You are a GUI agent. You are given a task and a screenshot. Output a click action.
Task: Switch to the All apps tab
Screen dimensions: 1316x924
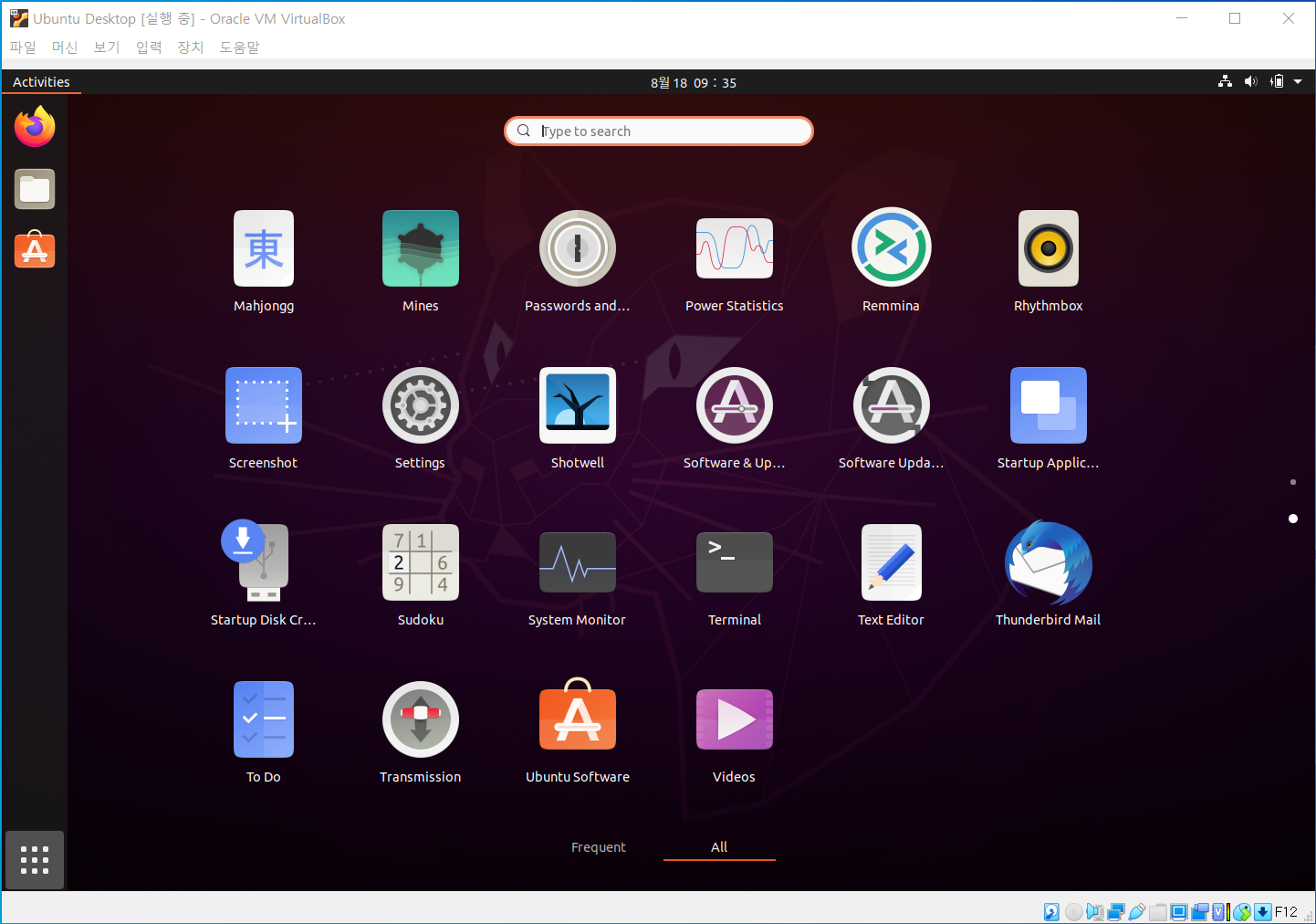click(719, 847)
